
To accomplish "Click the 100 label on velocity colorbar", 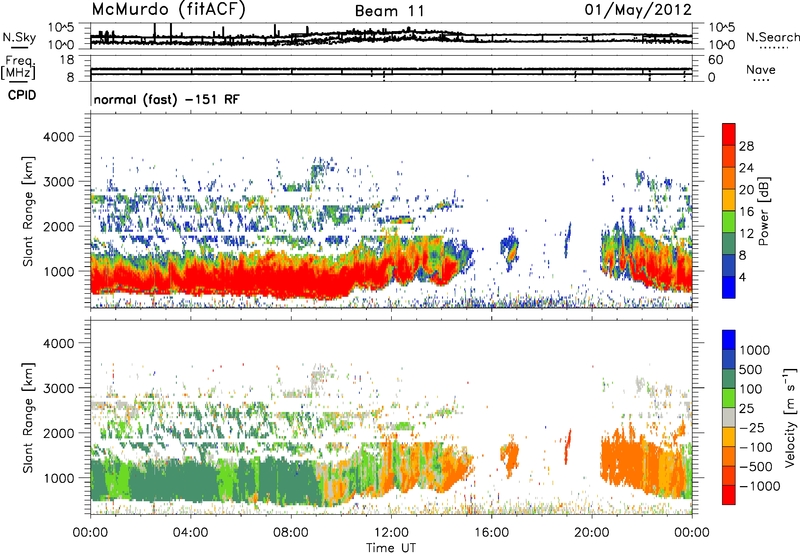I will (753, 389).
